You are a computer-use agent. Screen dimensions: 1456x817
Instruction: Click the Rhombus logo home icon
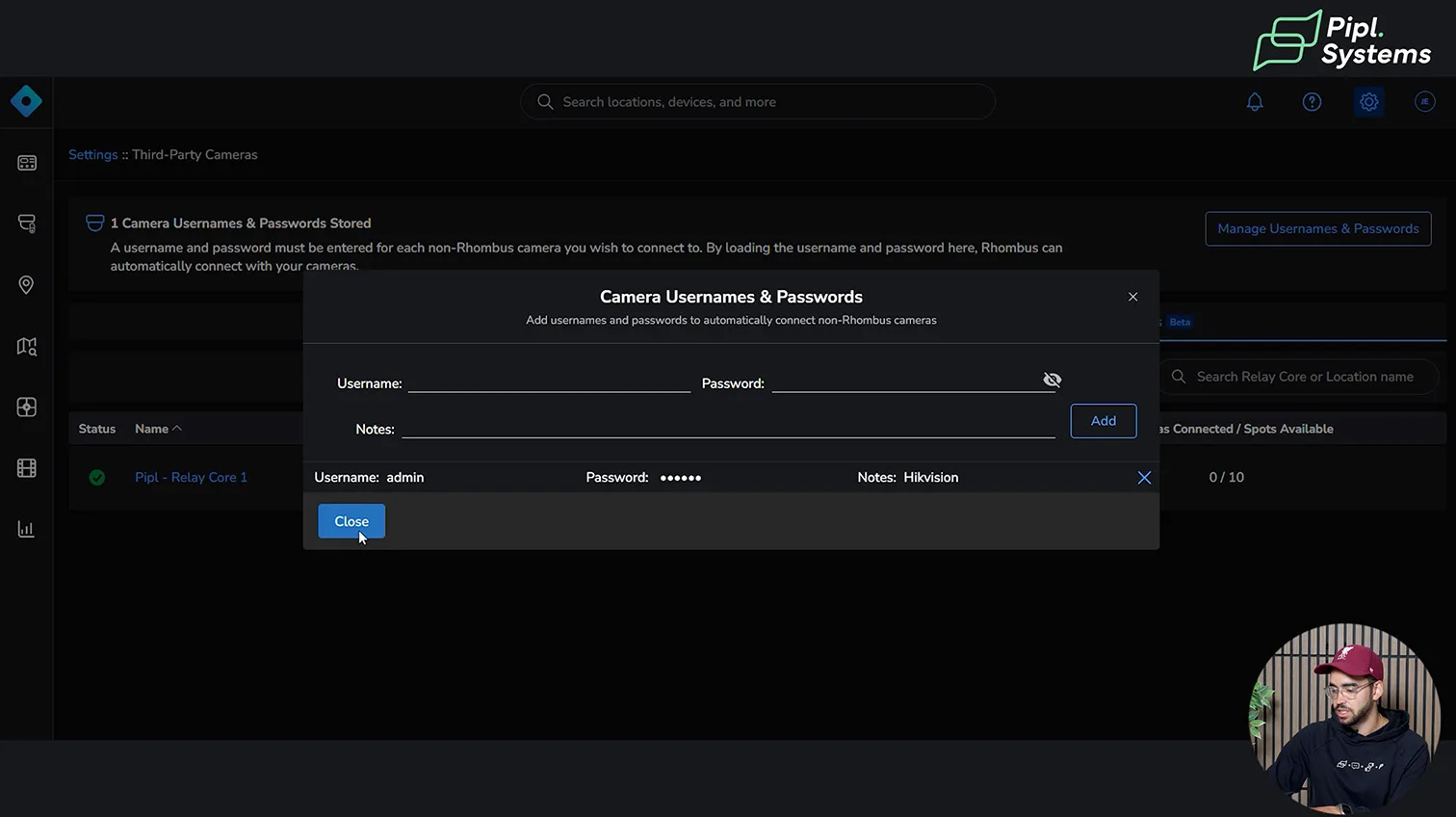coord(26,101)
